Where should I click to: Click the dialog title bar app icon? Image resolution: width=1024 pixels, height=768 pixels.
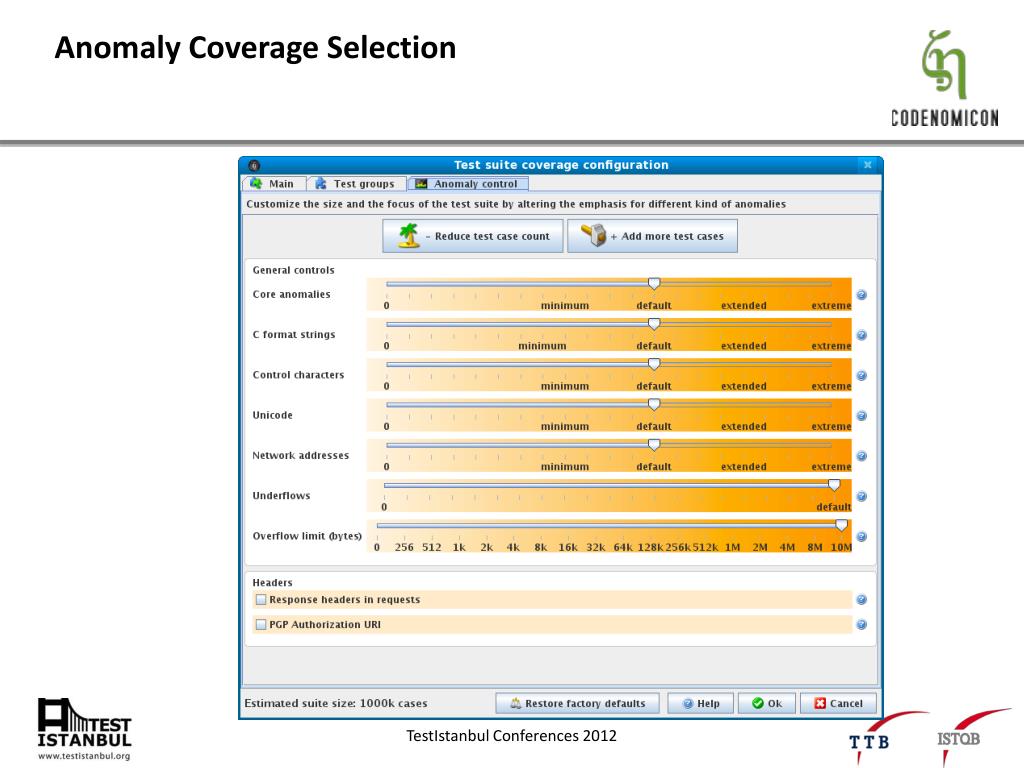click(254, 165)
